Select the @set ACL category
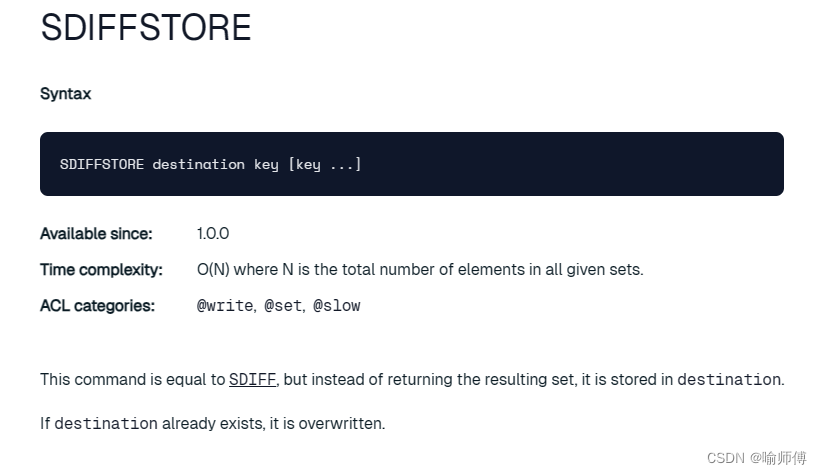The width and height of the screenshot is (822, 474). pos(284,306)
